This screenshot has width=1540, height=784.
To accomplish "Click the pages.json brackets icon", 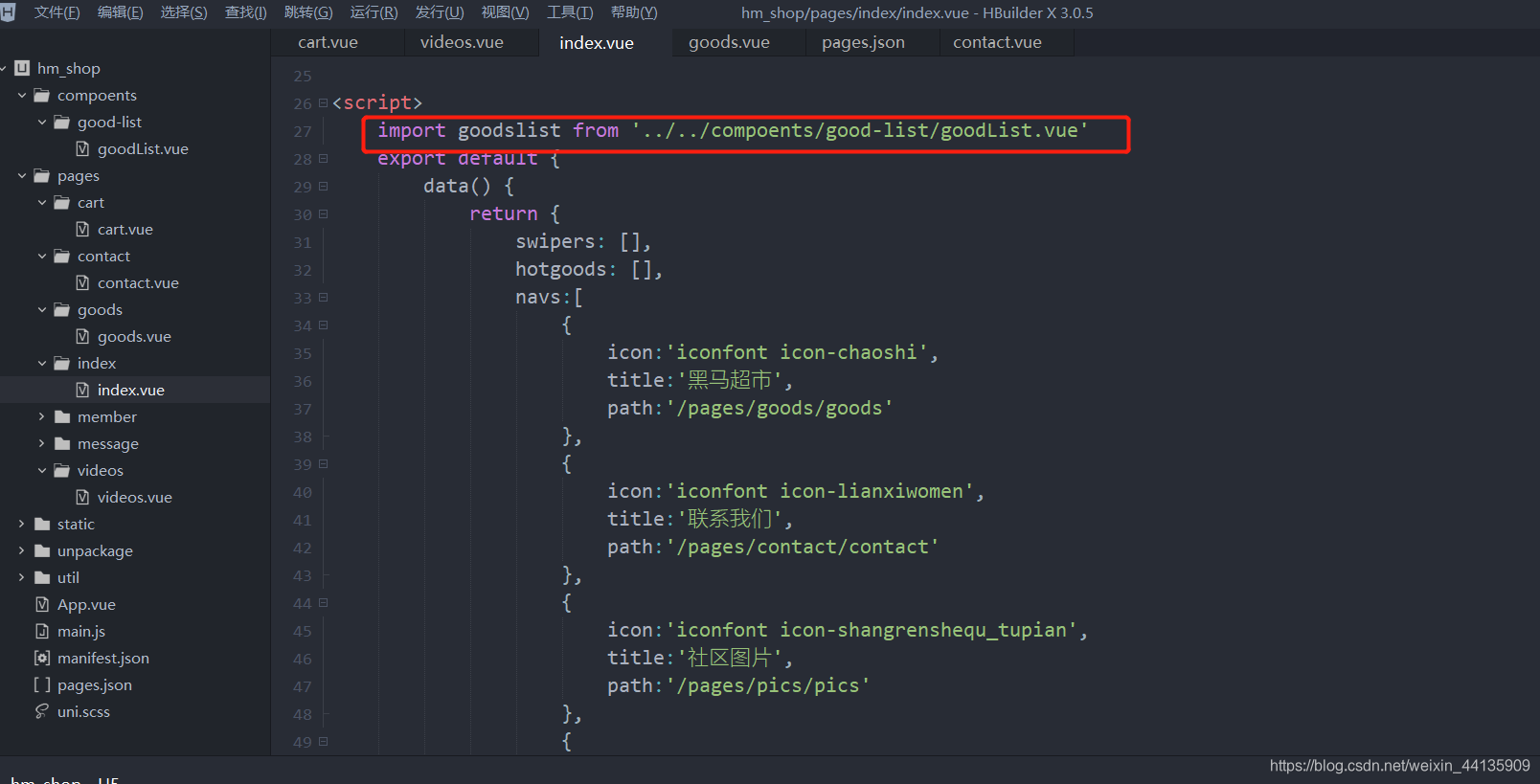I will pos(42,684).
